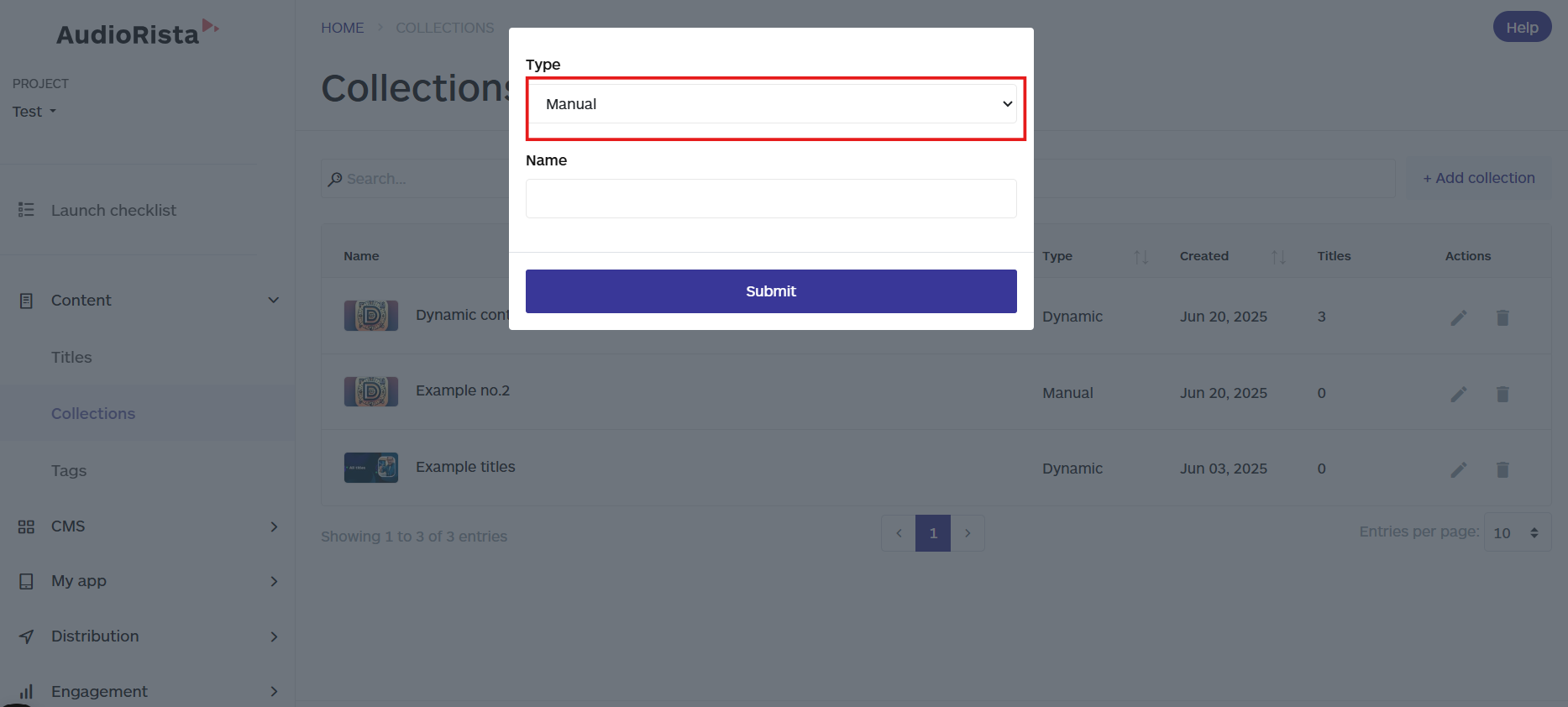Expand the CMS section chevron
This screenshot has width=1568, height=707.
click(273, 526)
